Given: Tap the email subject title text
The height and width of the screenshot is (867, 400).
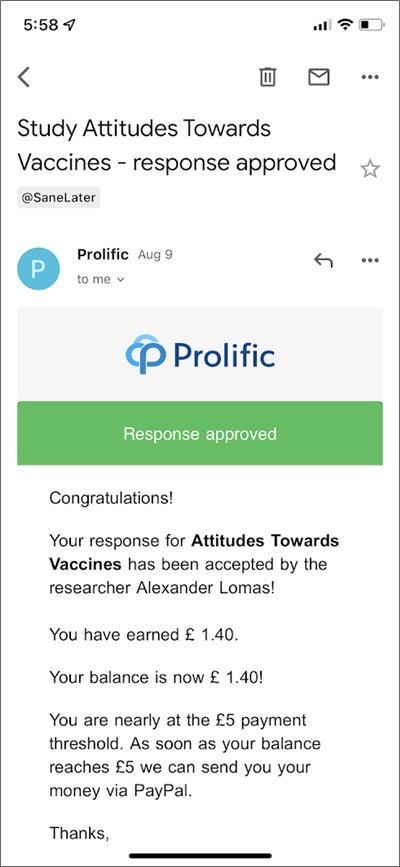Looking at the screenshot, I should pyautogui.click(x=177, y=145).
